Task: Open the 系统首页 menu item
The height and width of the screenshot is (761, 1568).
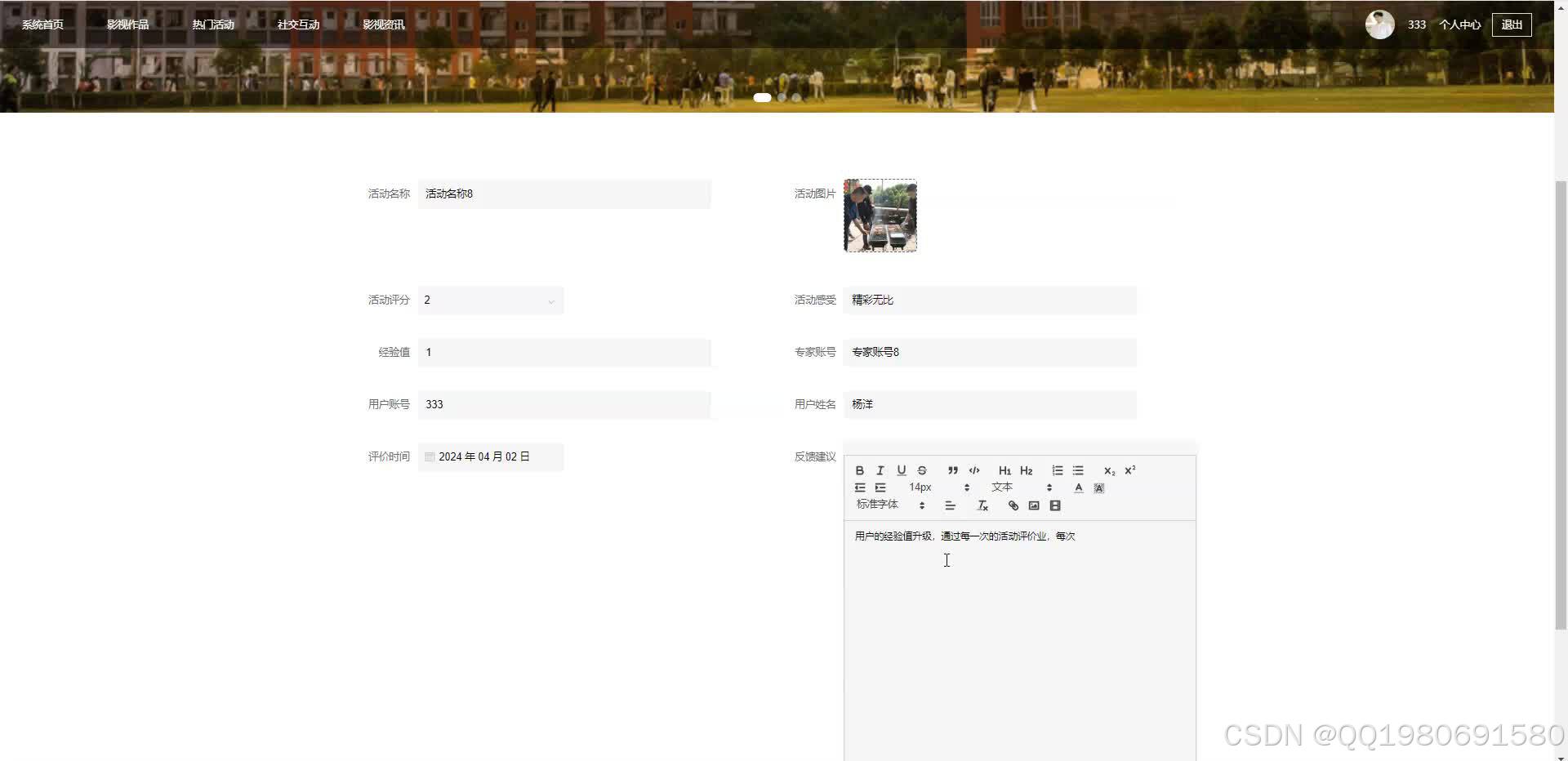Action: [x=42, y=24]
